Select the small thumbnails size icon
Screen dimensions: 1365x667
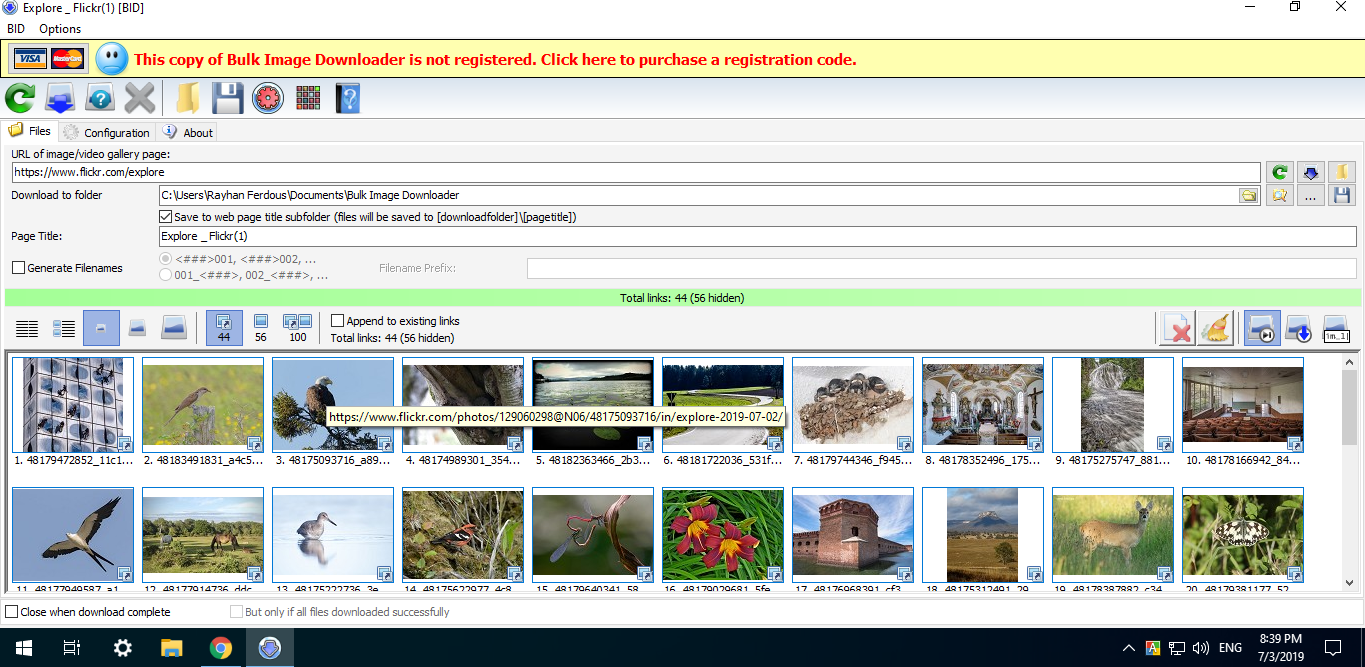click(x=101, y=328)
